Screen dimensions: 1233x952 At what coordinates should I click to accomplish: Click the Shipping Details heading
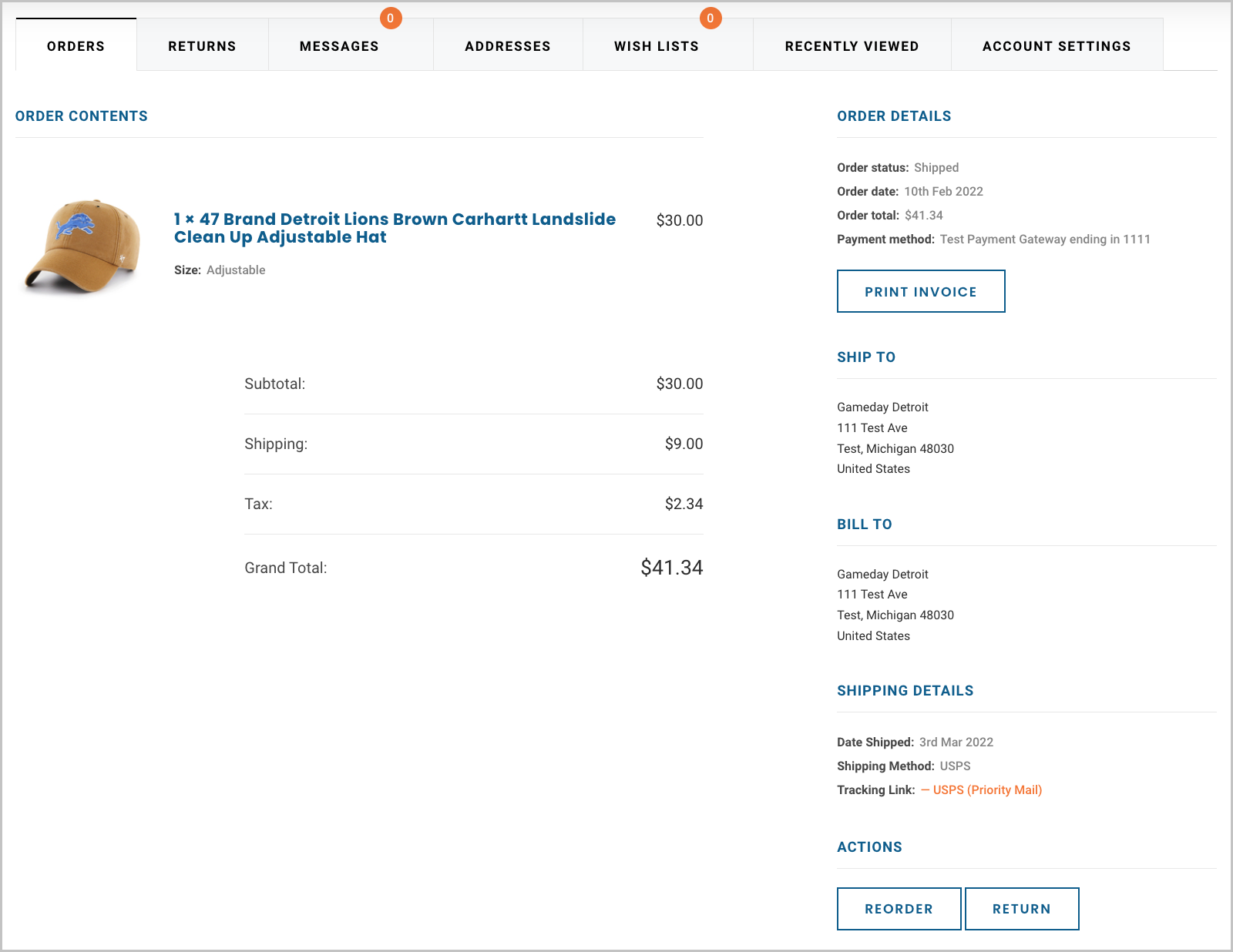point(905,691)
